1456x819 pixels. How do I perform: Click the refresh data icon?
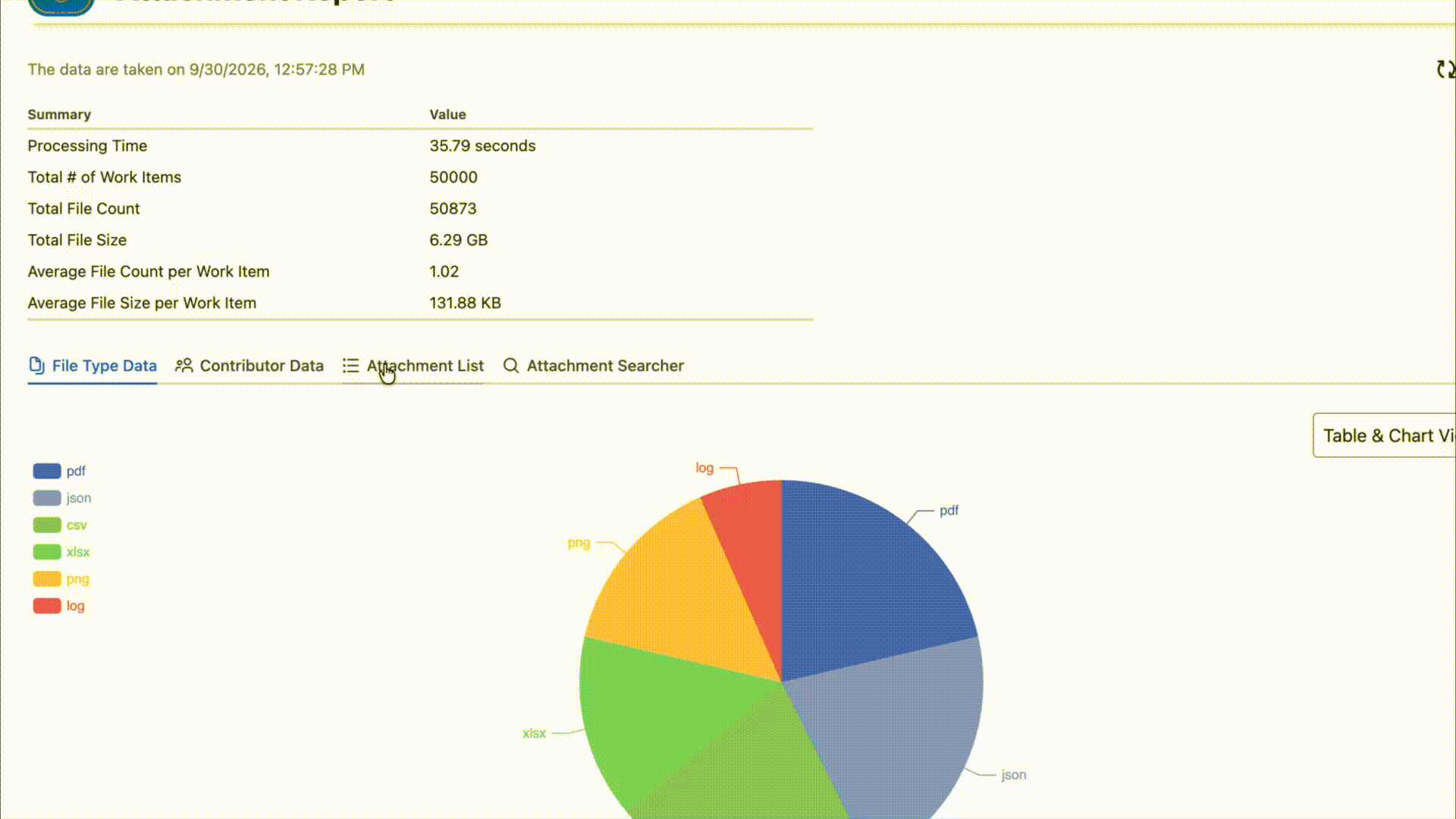1445,70
